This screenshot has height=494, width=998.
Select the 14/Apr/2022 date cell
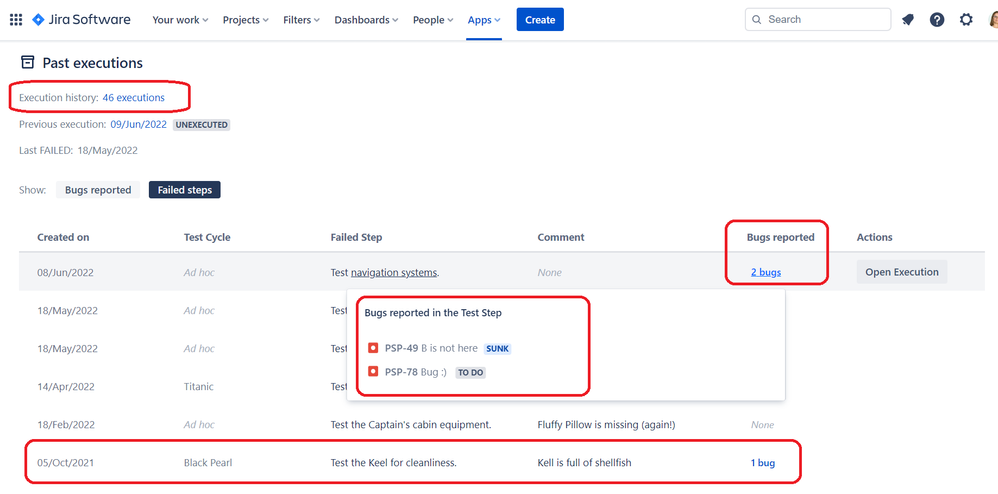coord(66,386)
